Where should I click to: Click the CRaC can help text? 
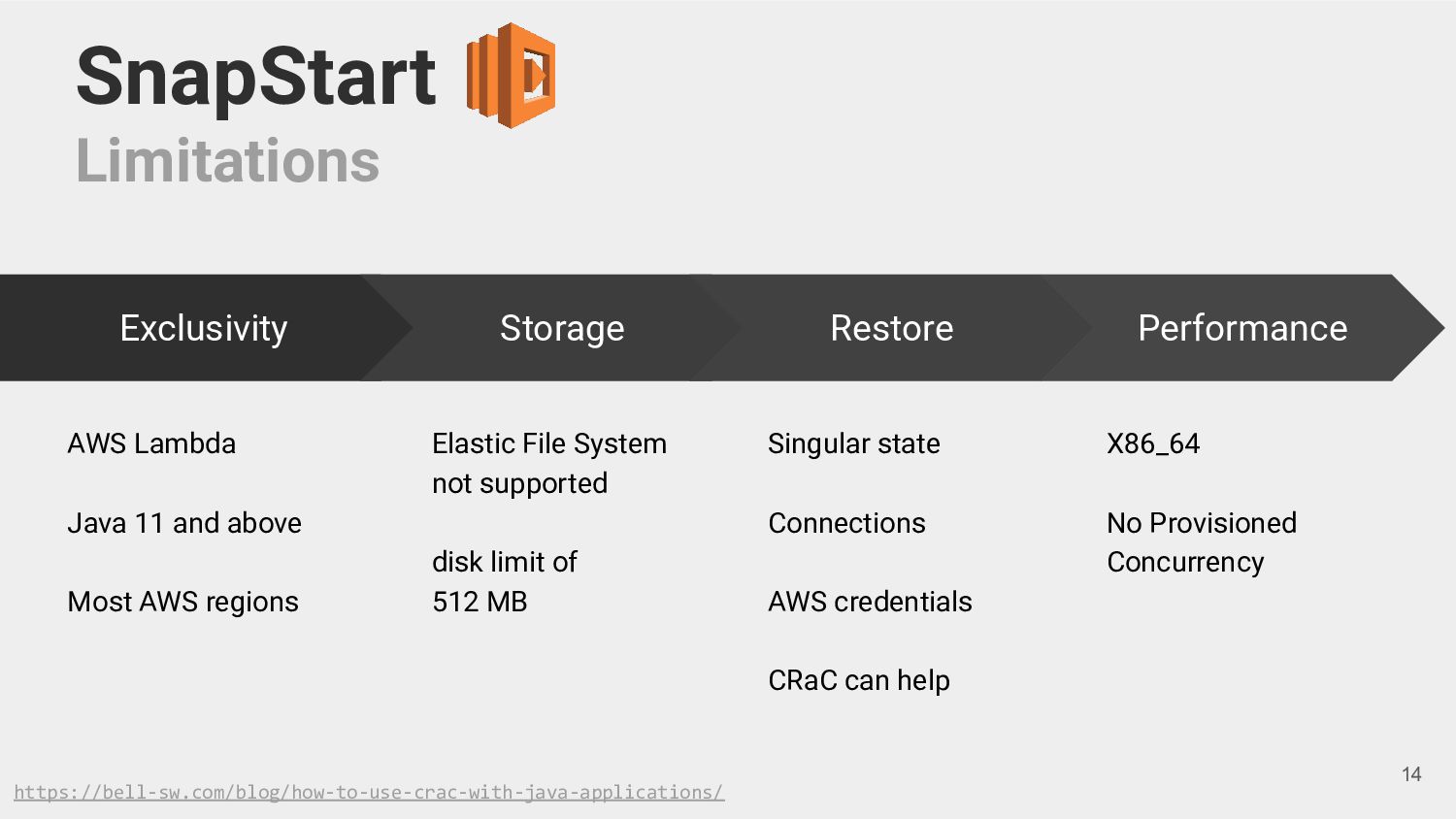pyautogui.click(x=859, y=680)
